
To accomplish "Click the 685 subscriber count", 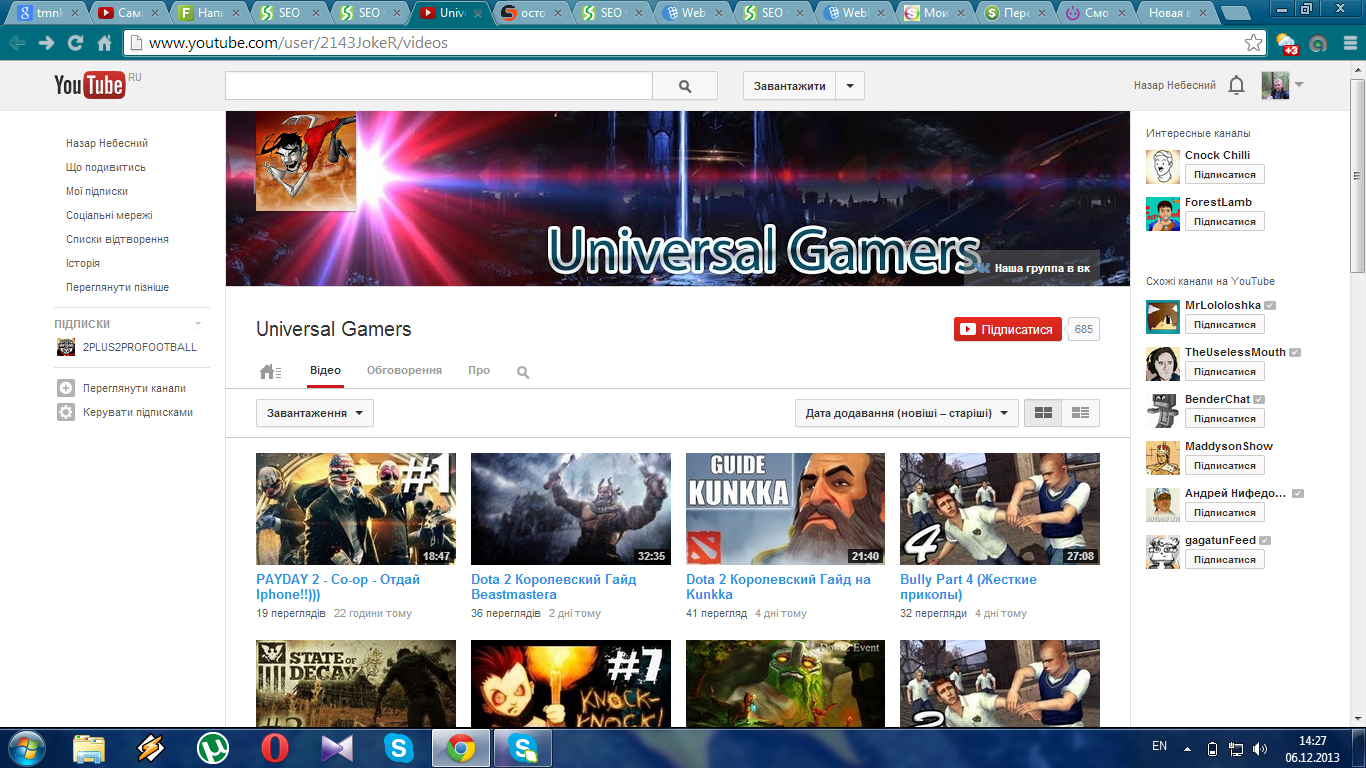I will [1084, 329].
